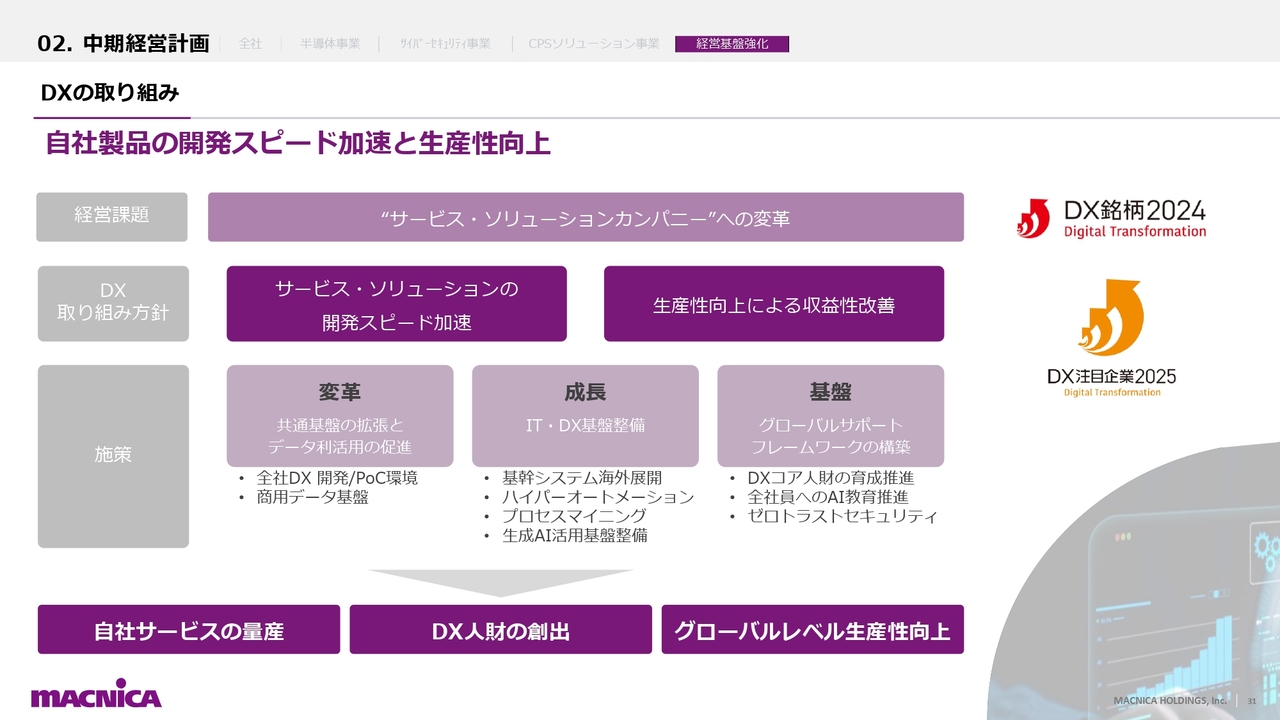1280x720 pixels.
Task: Select the 成長 IT・DX基盤整備 card
Action: click(585, 416)
